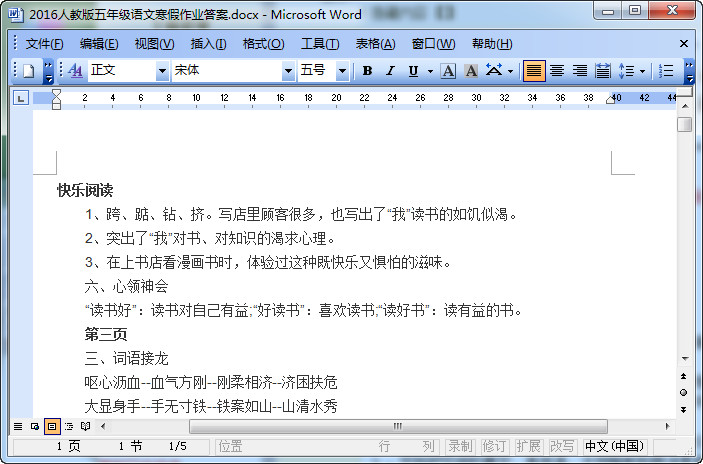Click the horizontal scrollbar thumb
Viewport: 703px width, 464px height.
coord(398,426)
